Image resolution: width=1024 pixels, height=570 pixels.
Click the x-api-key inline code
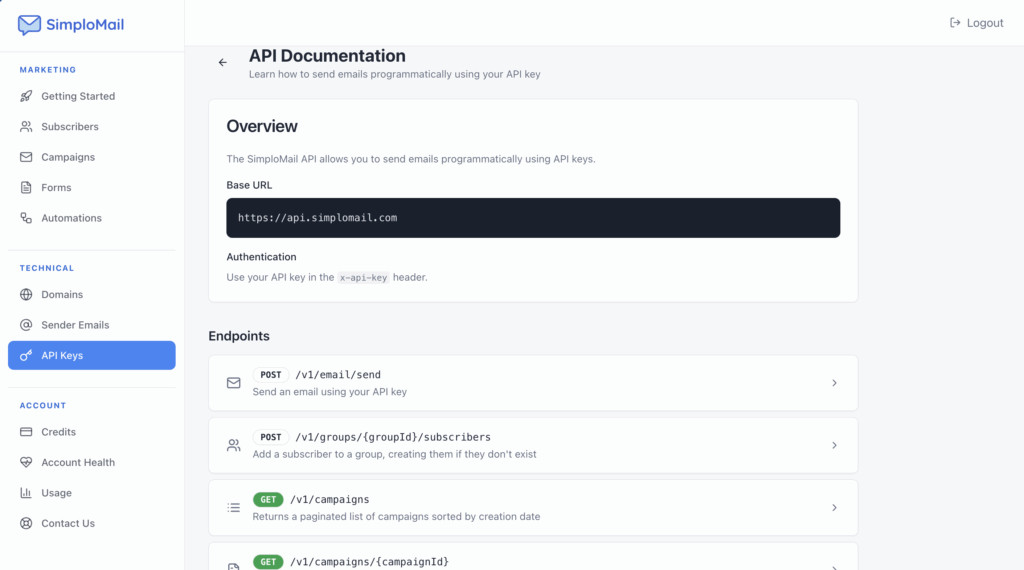[x=363, y=277]
